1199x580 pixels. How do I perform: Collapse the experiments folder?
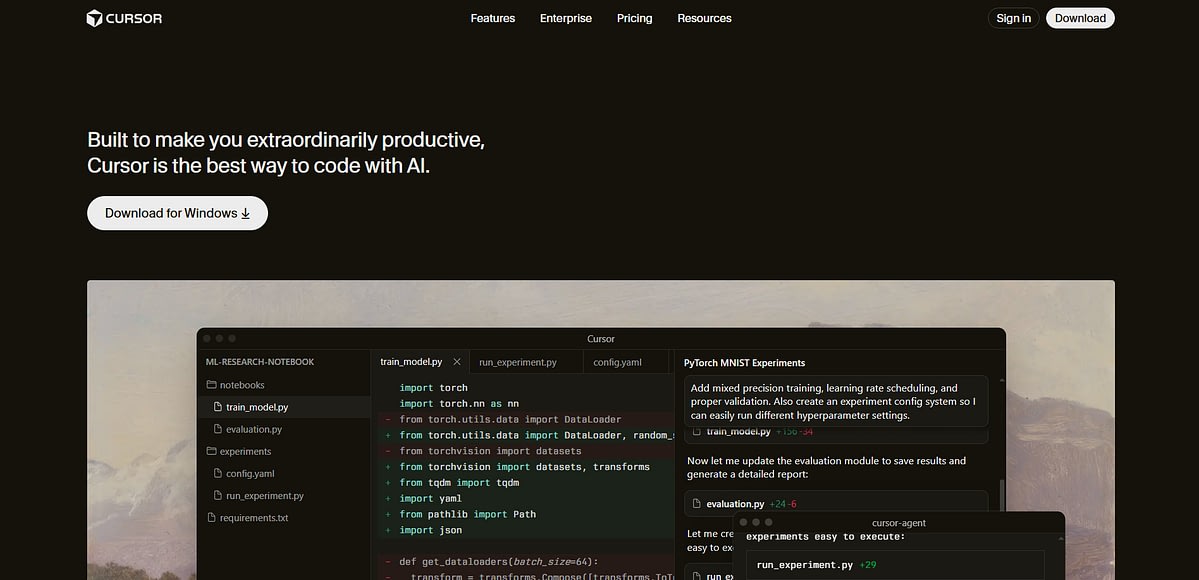click(x=244, y=451)
